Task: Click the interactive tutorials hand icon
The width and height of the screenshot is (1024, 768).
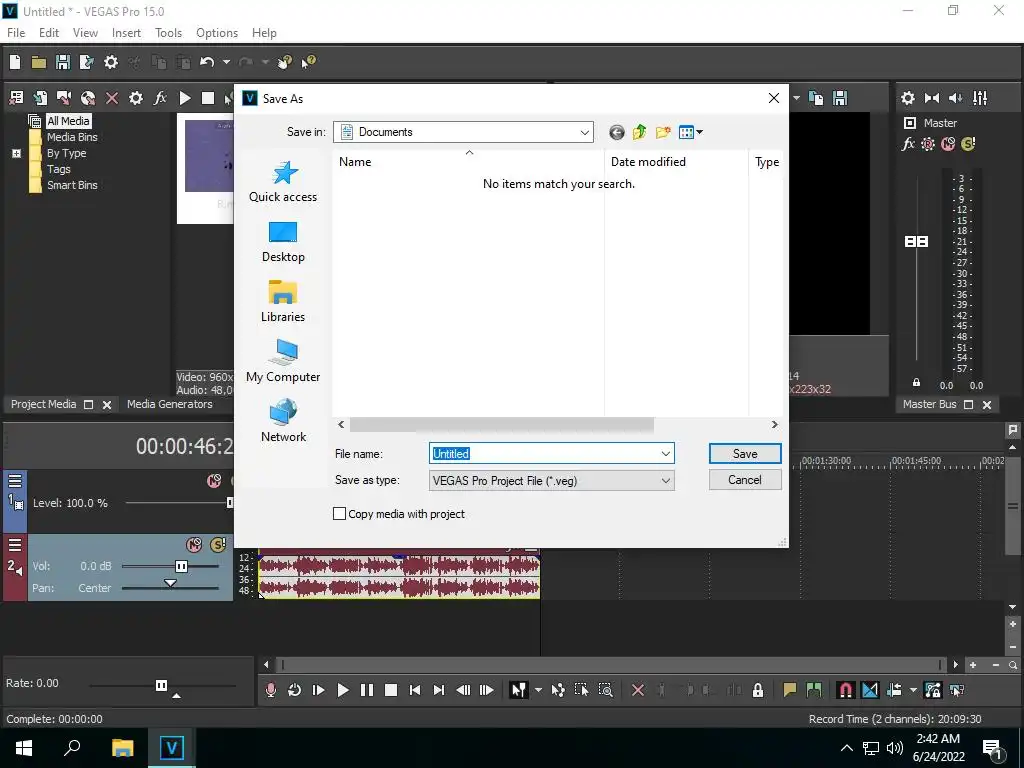Action: click(x=284, y=62)
